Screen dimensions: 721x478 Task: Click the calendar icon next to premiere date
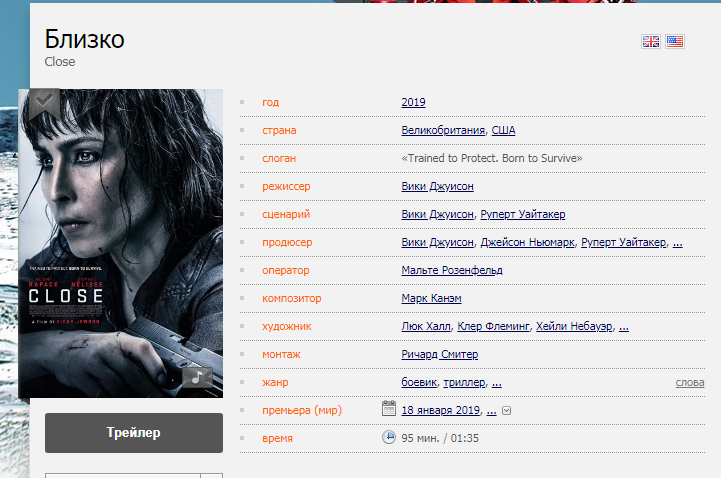pos(389,409)
